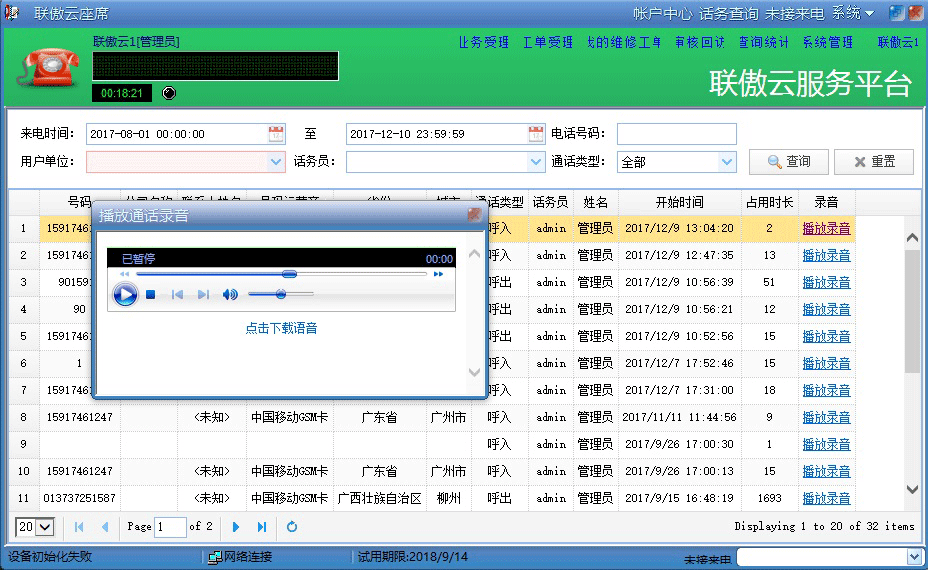
Task: Click the volume slider in the player
Action: 280,294
